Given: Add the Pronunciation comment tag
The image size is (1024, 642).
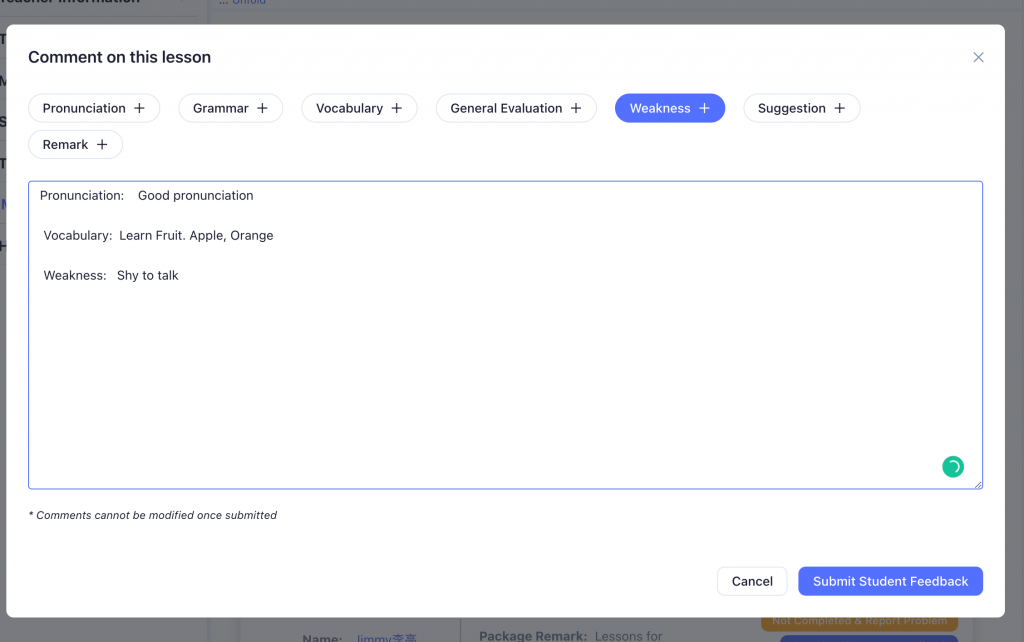Looking at the screenshot, I should tap(94, 108).
